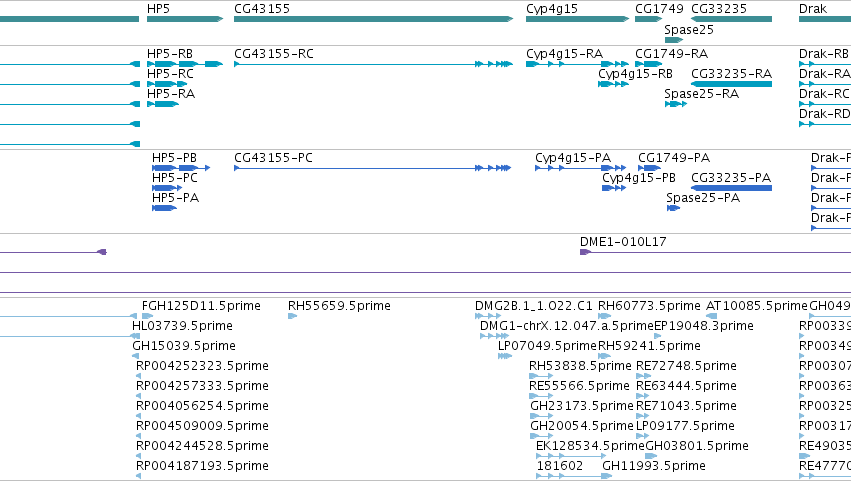Viewport: 851px width, 481px height.
Task: Click the Spase25 gene label
Action: [689, 30]
